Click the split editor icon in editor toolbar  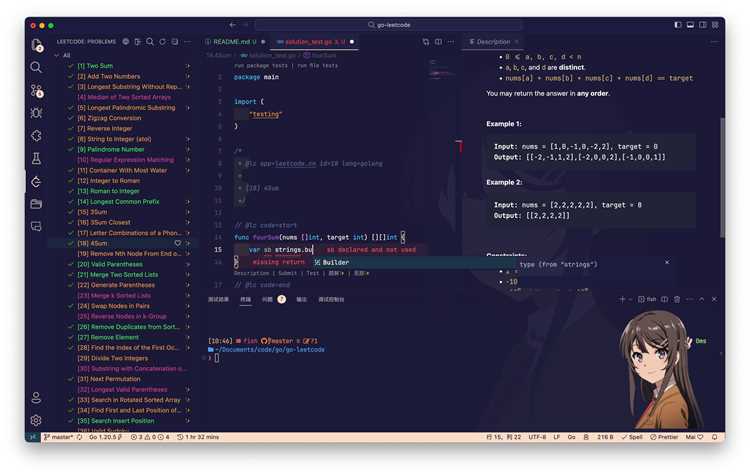(439, 42)
